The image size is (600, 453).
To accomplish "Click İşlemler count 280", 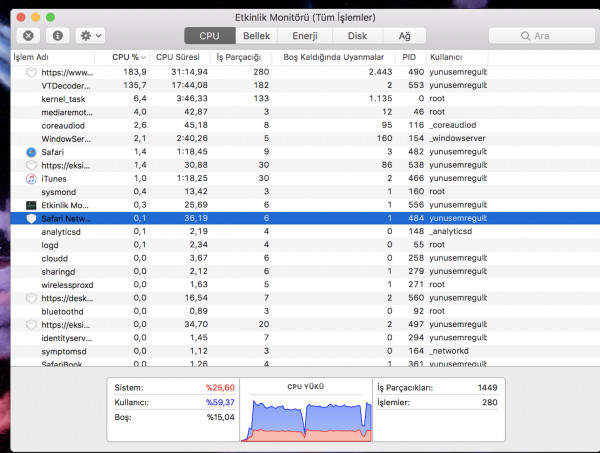I will 490,402.
